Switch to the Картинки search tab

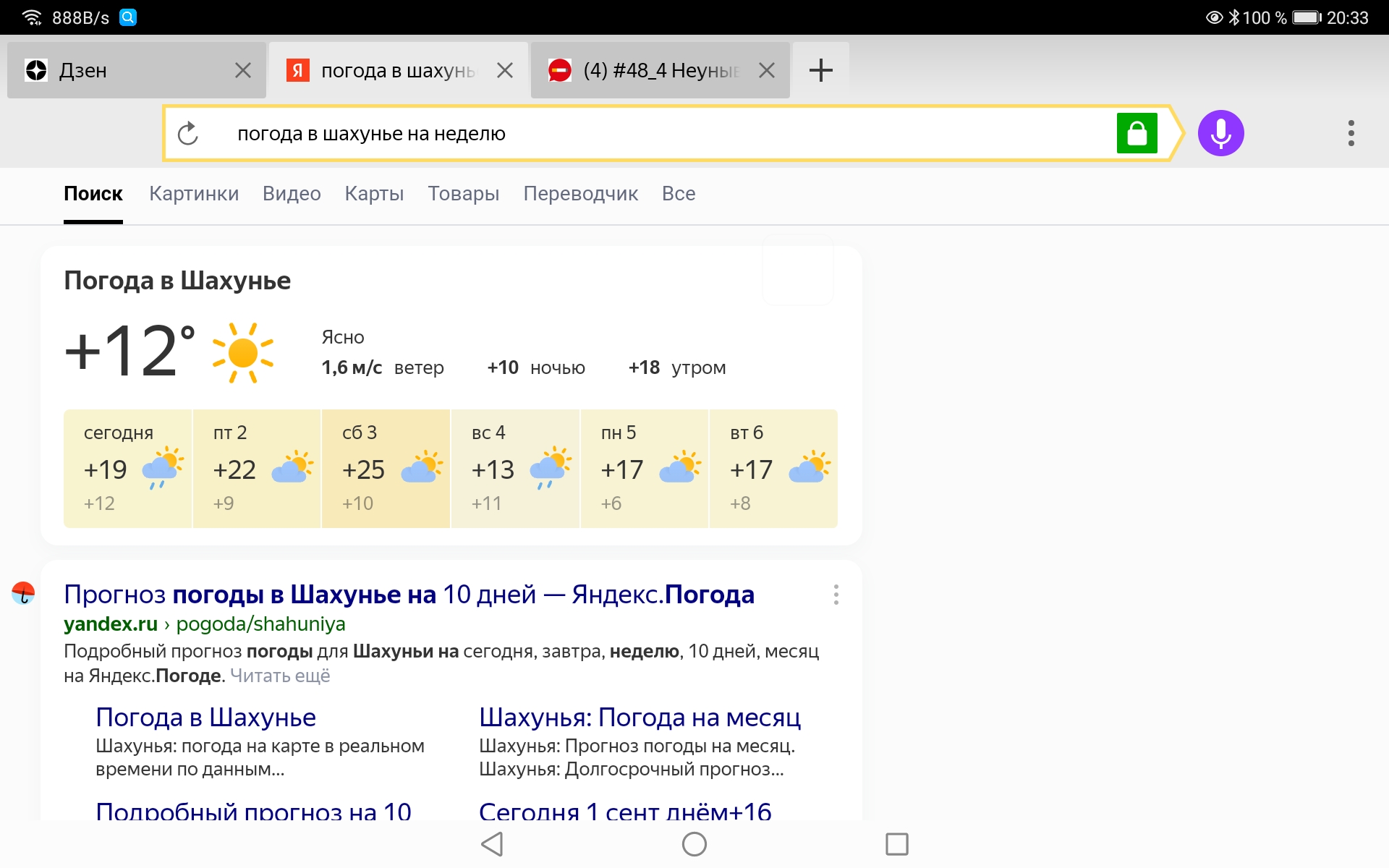tap(194, 193)
